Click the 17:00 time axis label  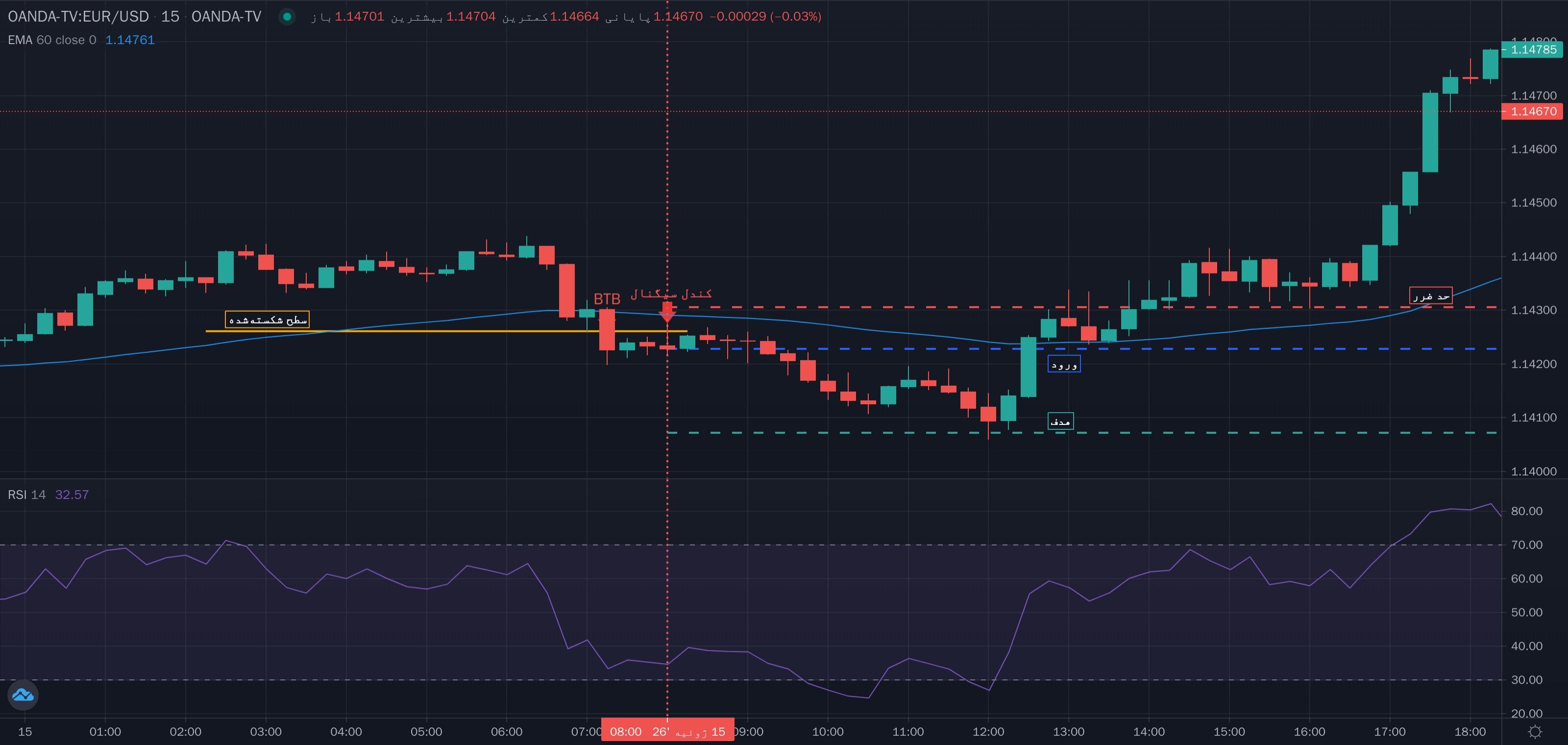(1390, 732)
